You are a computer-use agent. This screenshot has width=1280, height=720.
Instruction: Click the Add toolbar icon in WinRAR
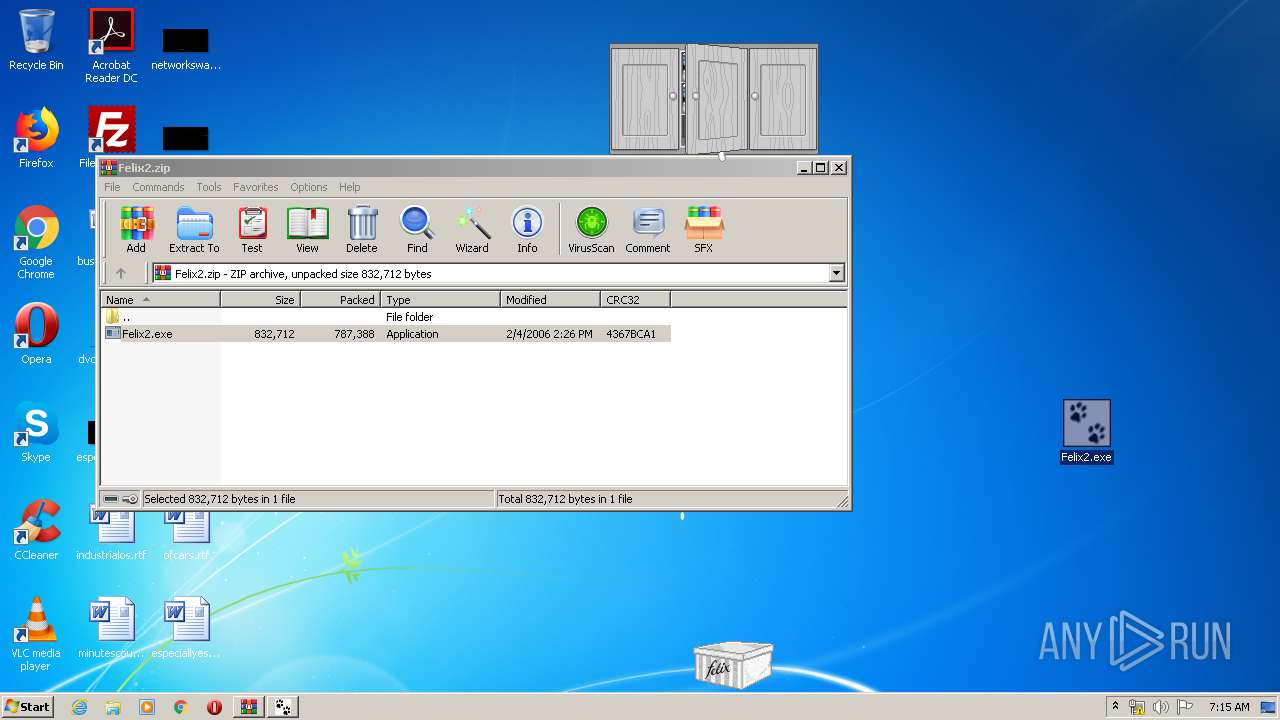(x=136, y=230)
